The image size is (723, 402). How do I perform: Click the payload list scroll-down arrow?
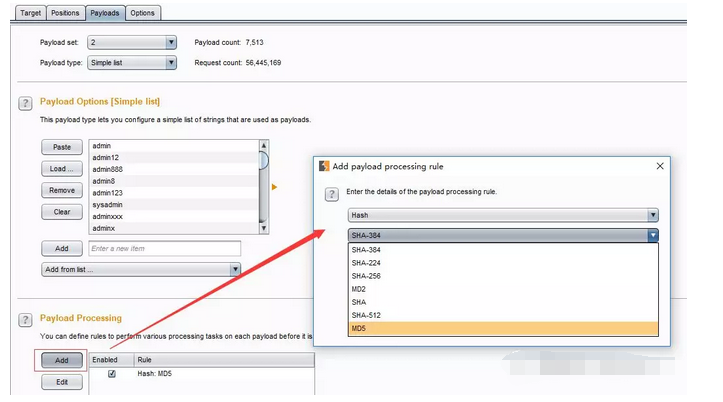coord(264,228)
